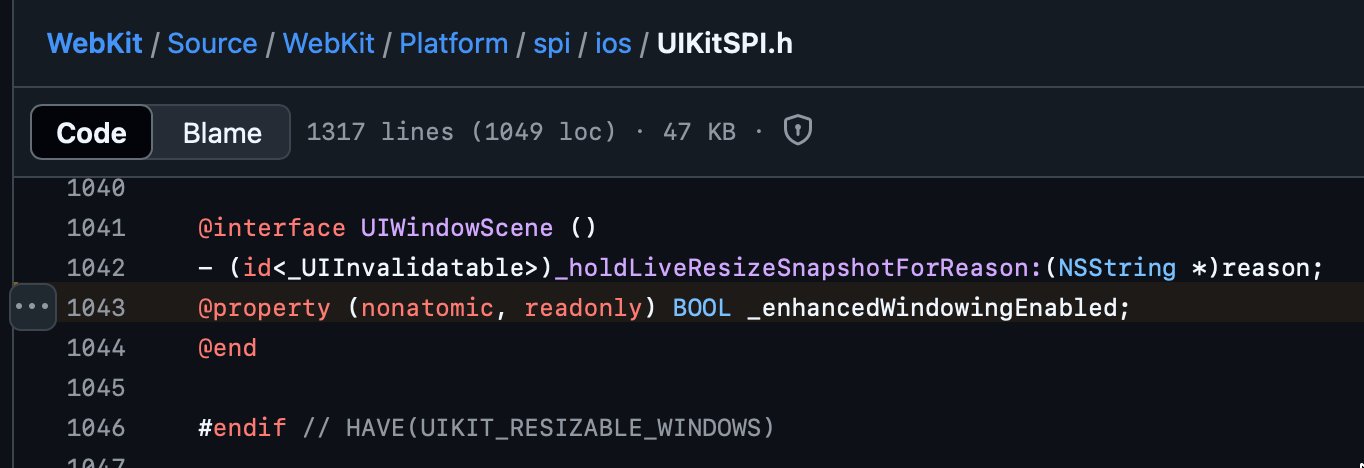The width and height of the screenshot is (1364, 468).
Task: Click the UIWindowScene symbol in the code
Action: [456, 228]
